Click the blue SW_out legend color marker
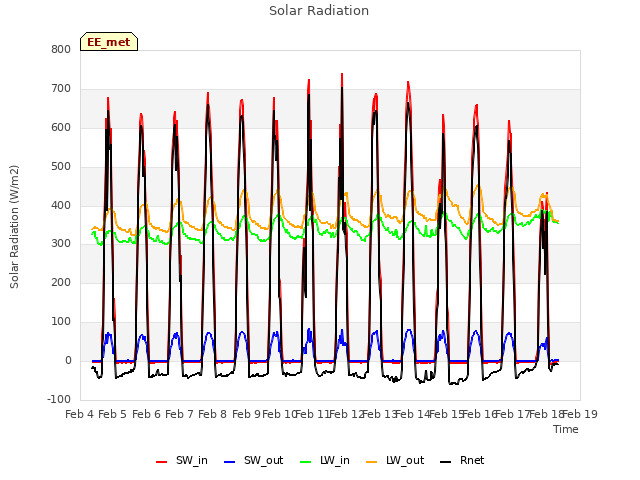The height and width of the screenshot is (480, 640). pos(230,462)
